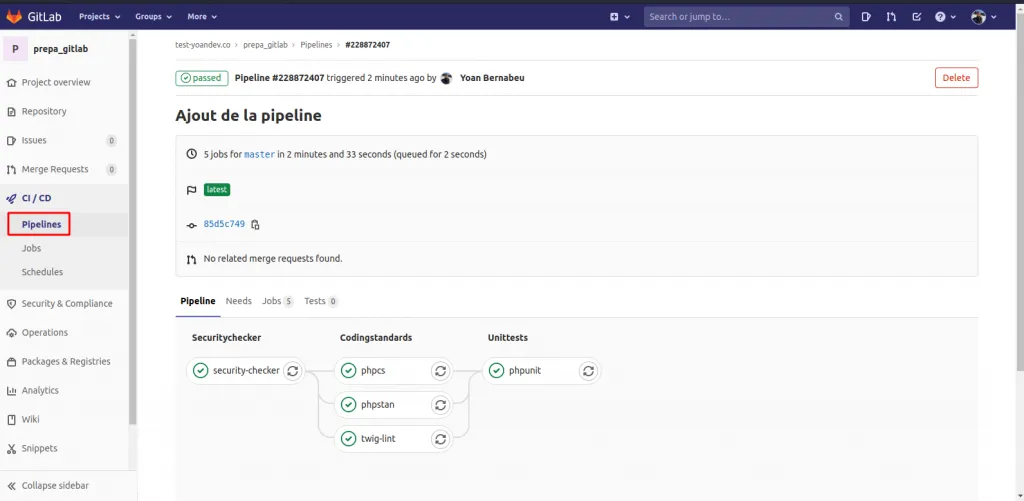Delete this pipeline
The width and height of the screenshot is (1024, 501).
(956, 78)
